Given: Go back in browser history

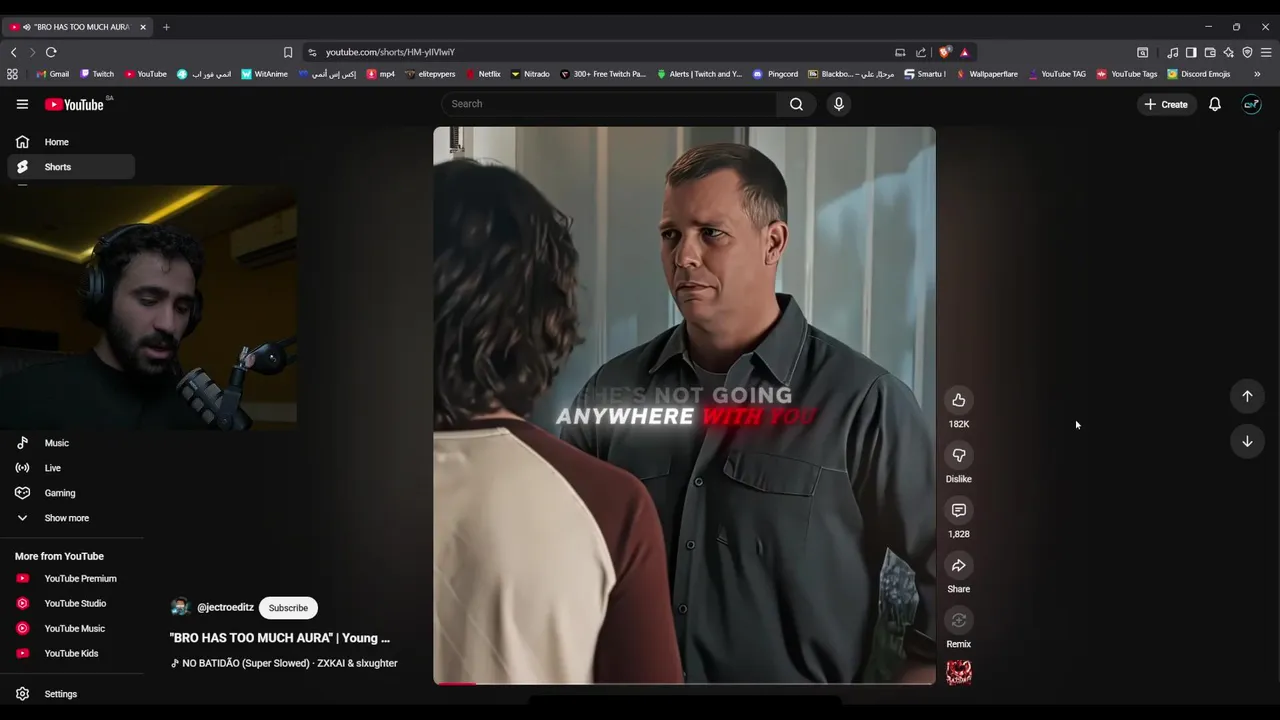Looking at the screenshot, I should pos(14,52).
